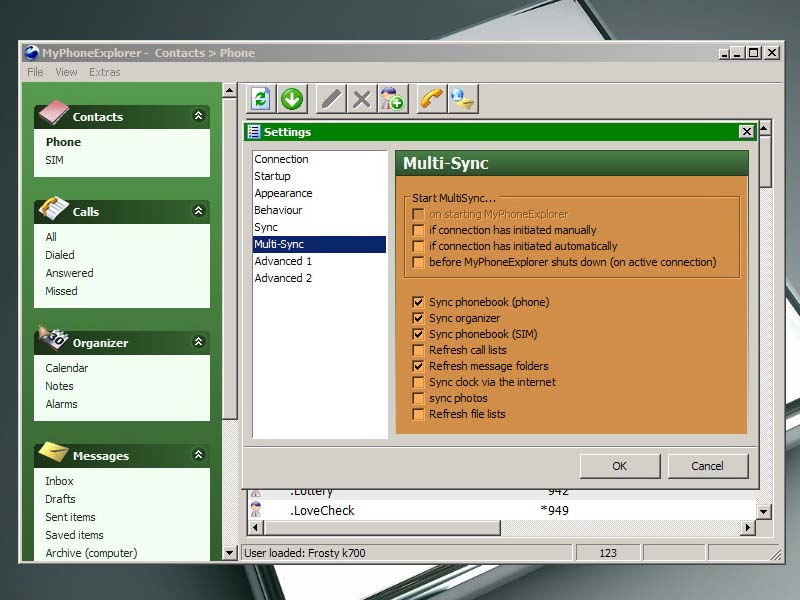Select Sync settings category
This screenshot has height=600, width=800.
click(319, 227)
